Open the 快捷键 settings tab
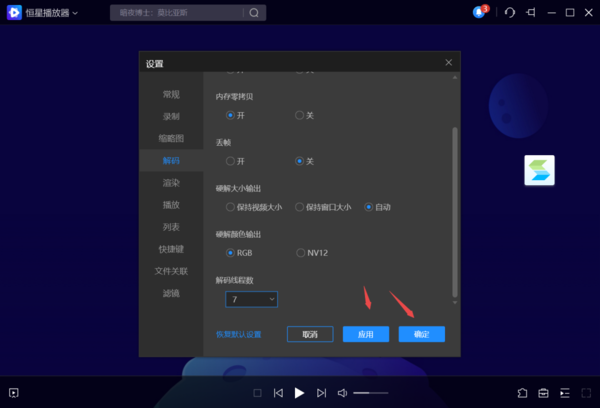 [x=171, y=249]
